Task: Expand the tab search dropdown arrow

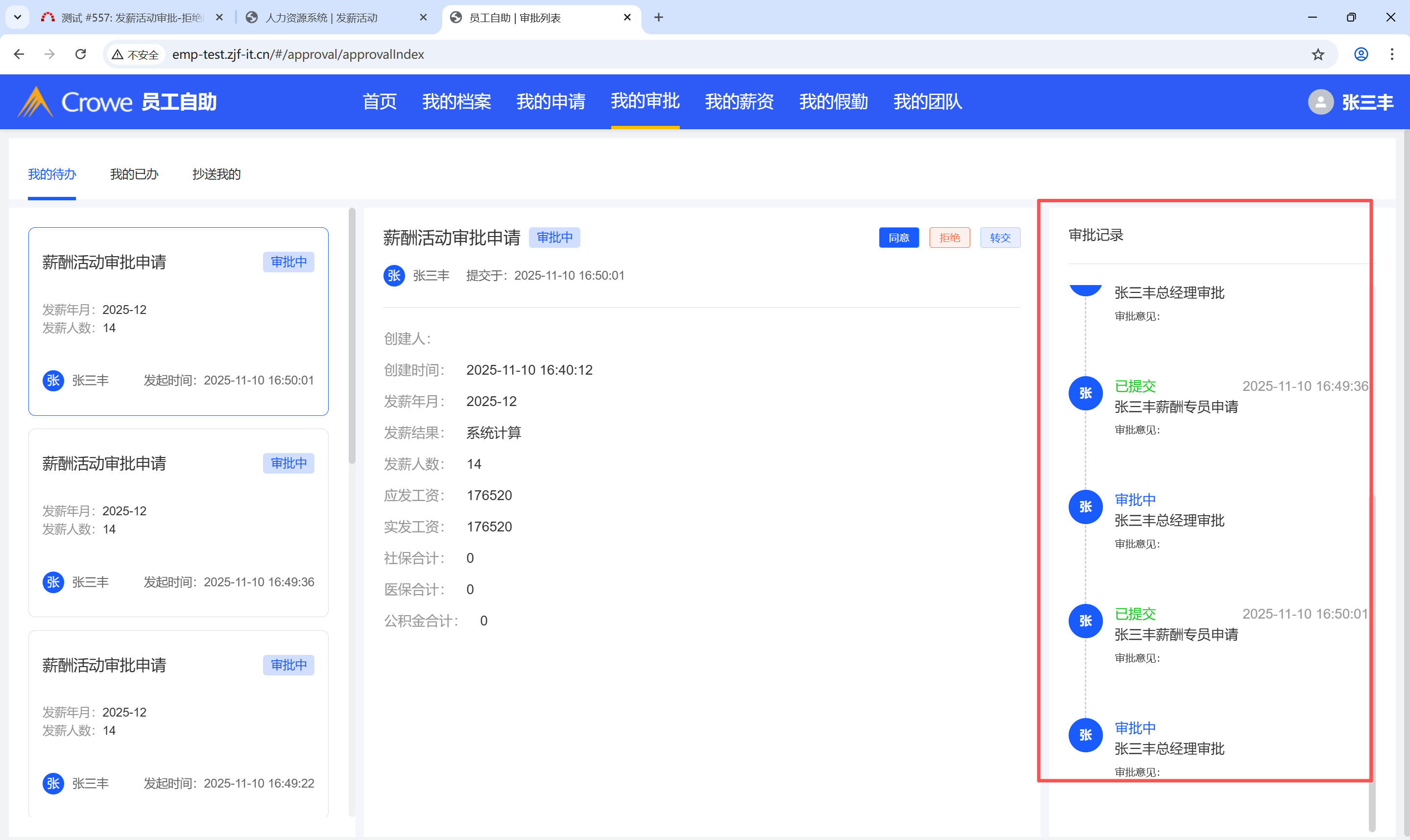Action: pyautogui.click(x=18, y=18)
